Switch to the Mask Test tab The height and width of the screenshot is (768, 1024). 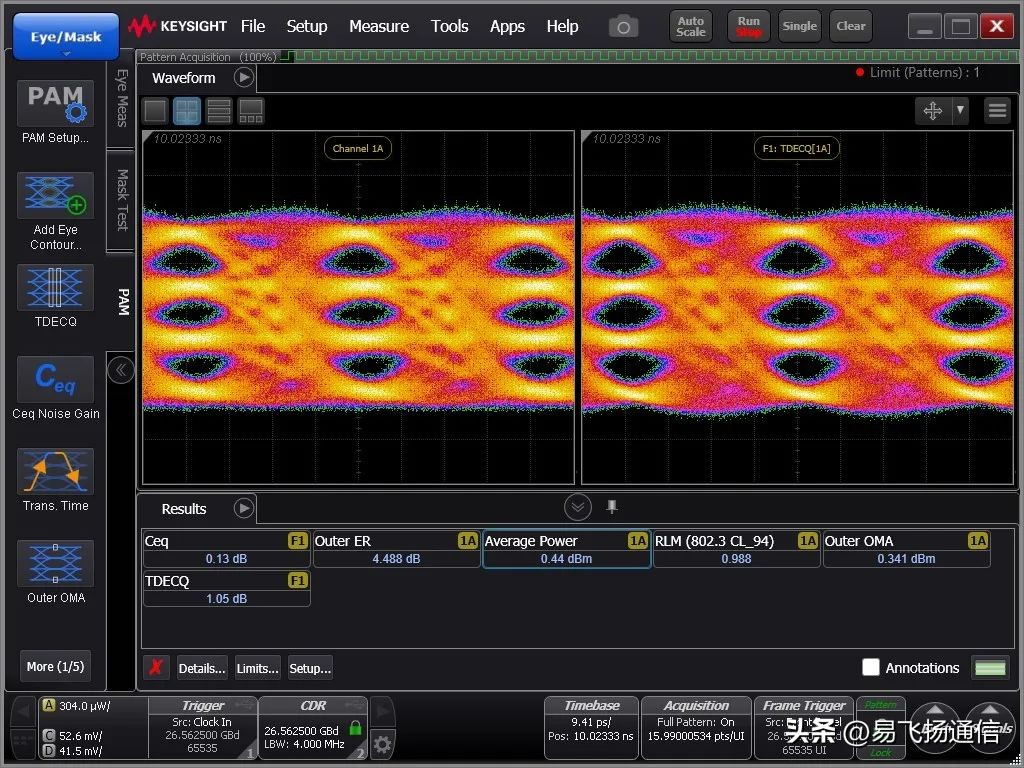click(x=121, y=199)
